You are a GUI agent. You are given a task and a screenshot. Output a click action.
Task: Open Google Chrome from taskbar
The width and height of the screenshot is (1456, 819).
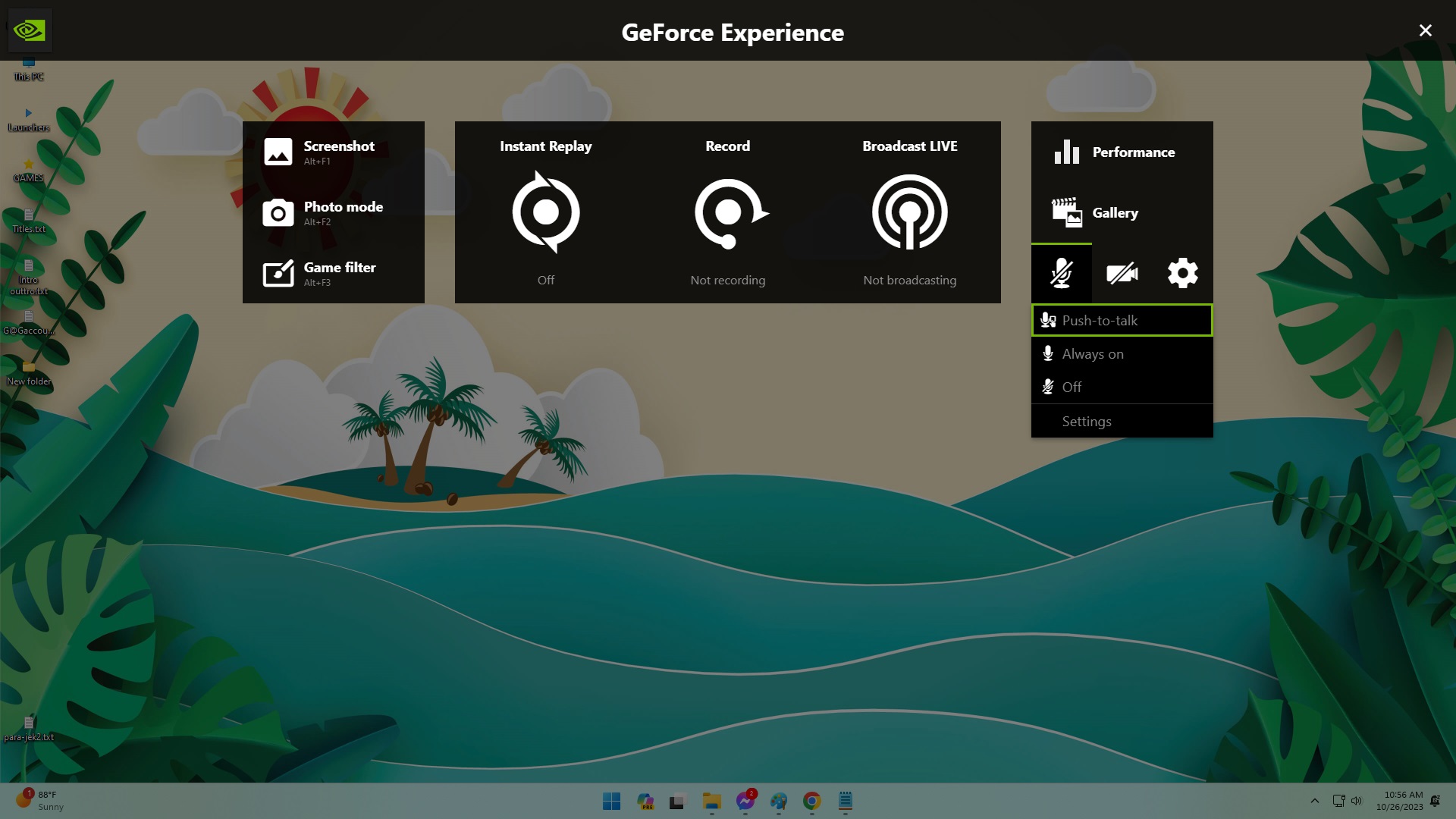[812, 801]
